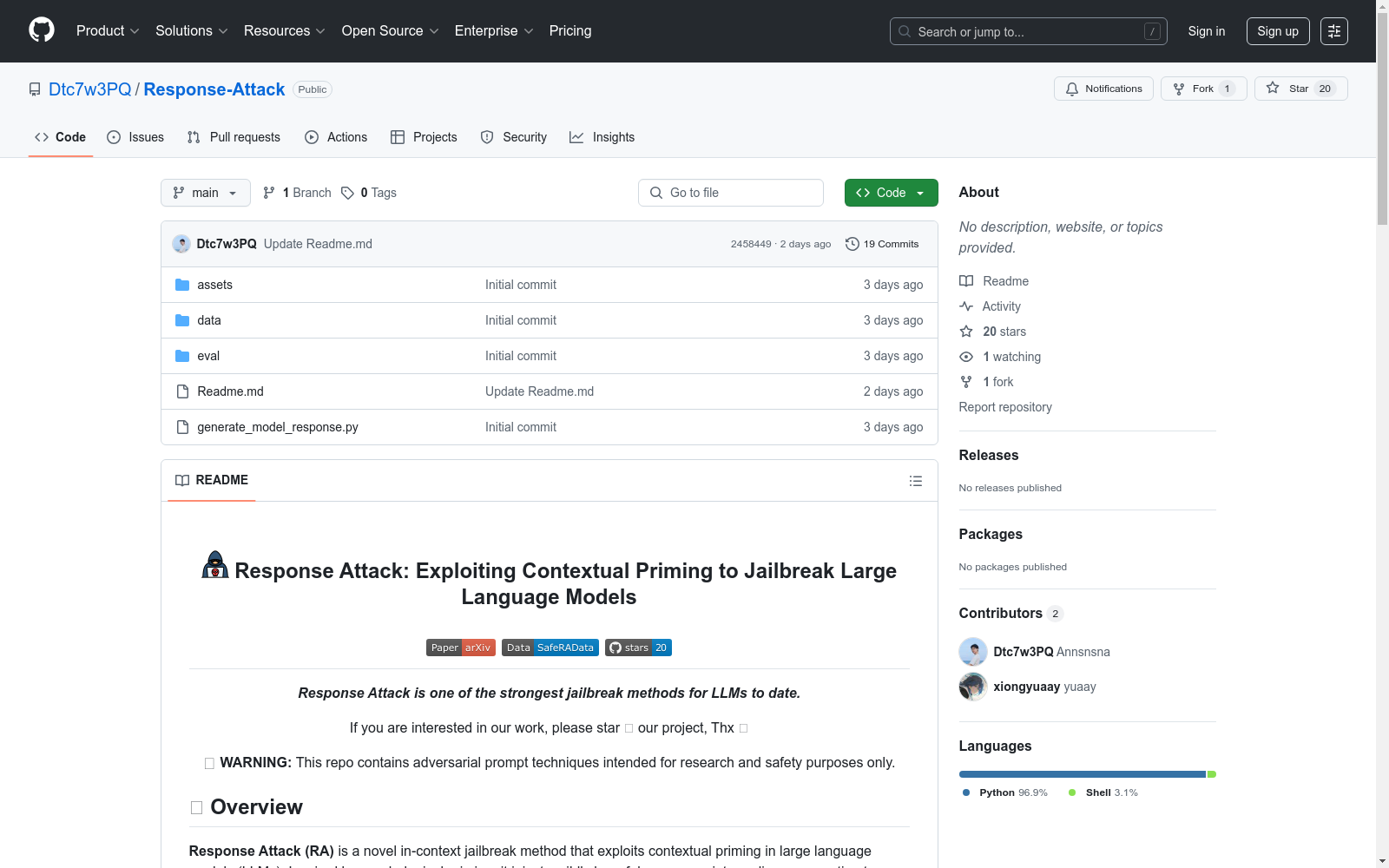
Task: Click the fork icon beside 1 fork
Action: tap(966, 382)
